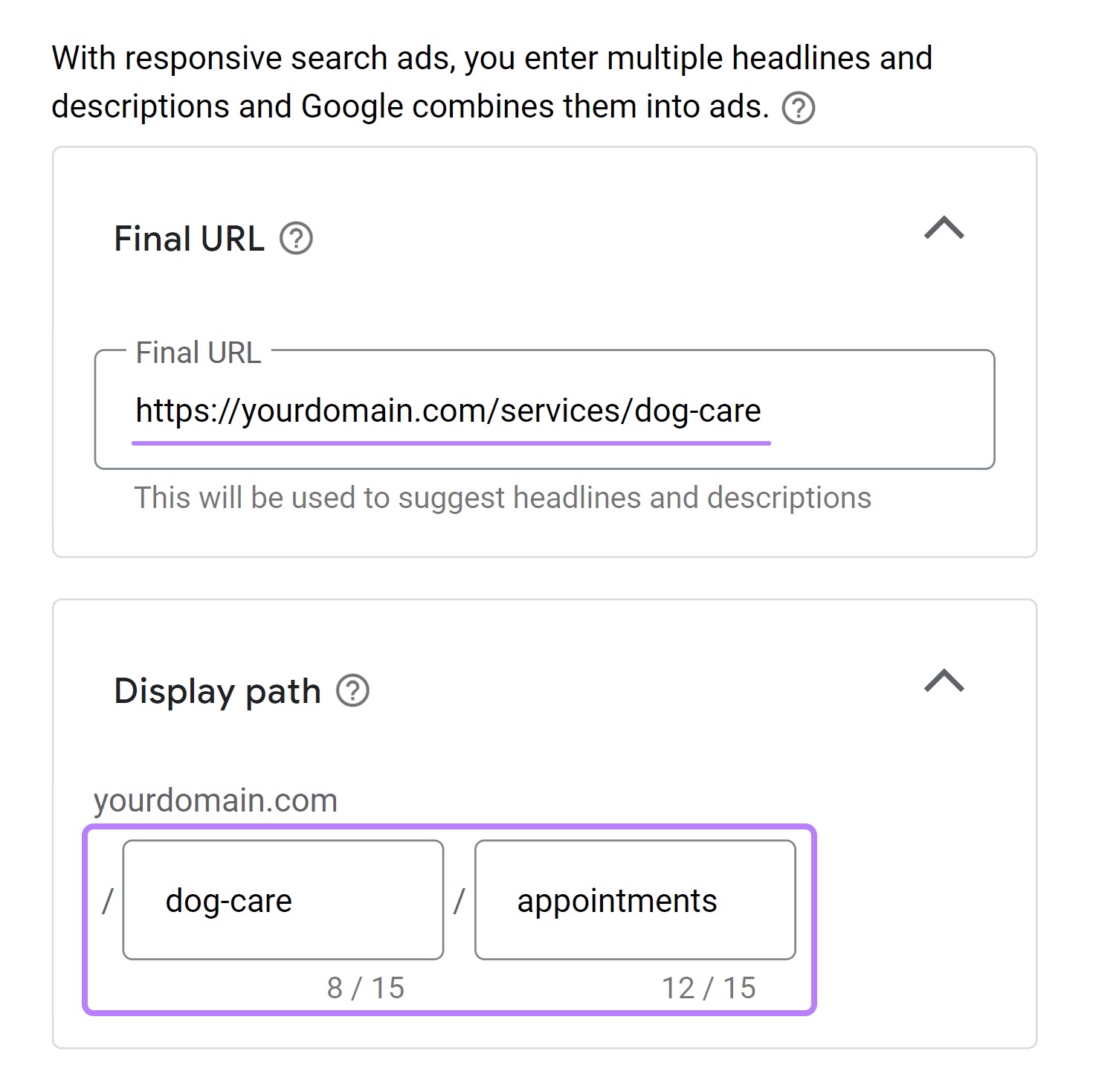
Task: Collapse the Display path section
Action: (943, 681)
